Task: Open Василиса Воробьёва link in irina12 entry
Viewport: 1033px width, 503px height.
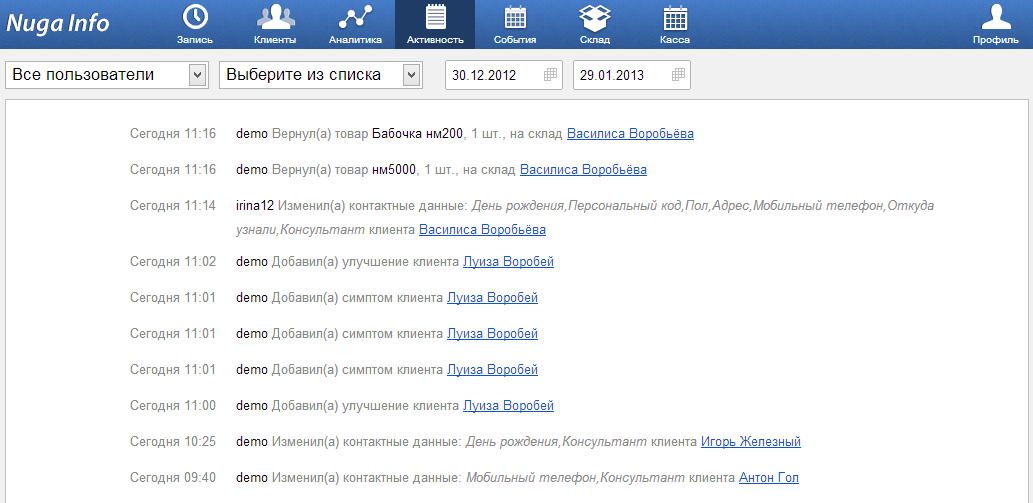Action: pos(482,230)
